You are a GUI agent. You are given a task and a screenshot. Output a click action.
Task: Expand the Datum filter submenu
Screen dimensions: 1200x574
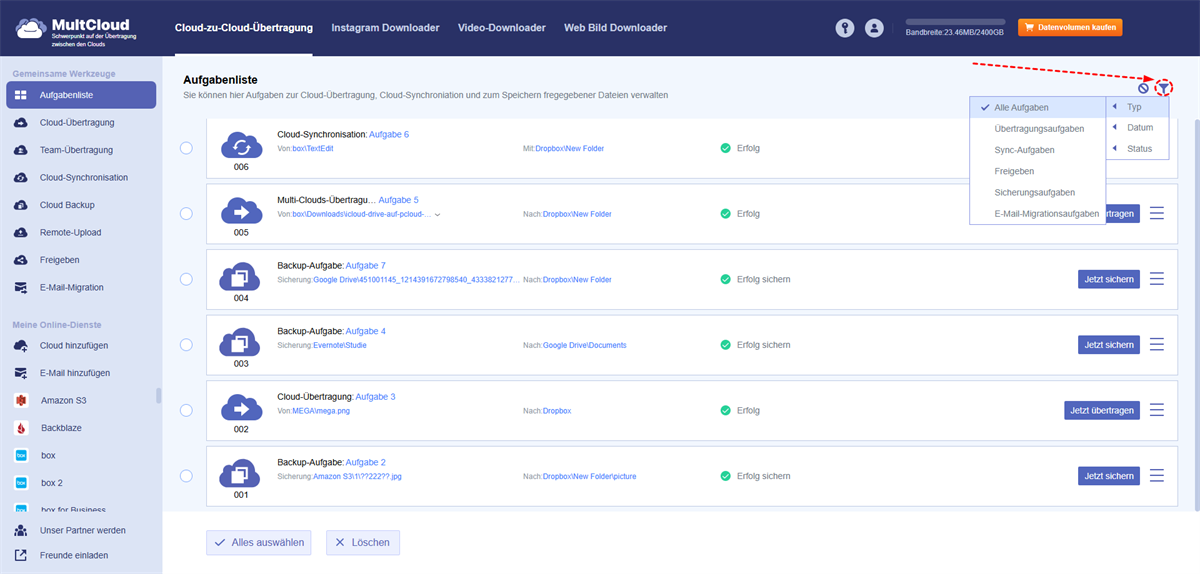[x=1139, y=127]
